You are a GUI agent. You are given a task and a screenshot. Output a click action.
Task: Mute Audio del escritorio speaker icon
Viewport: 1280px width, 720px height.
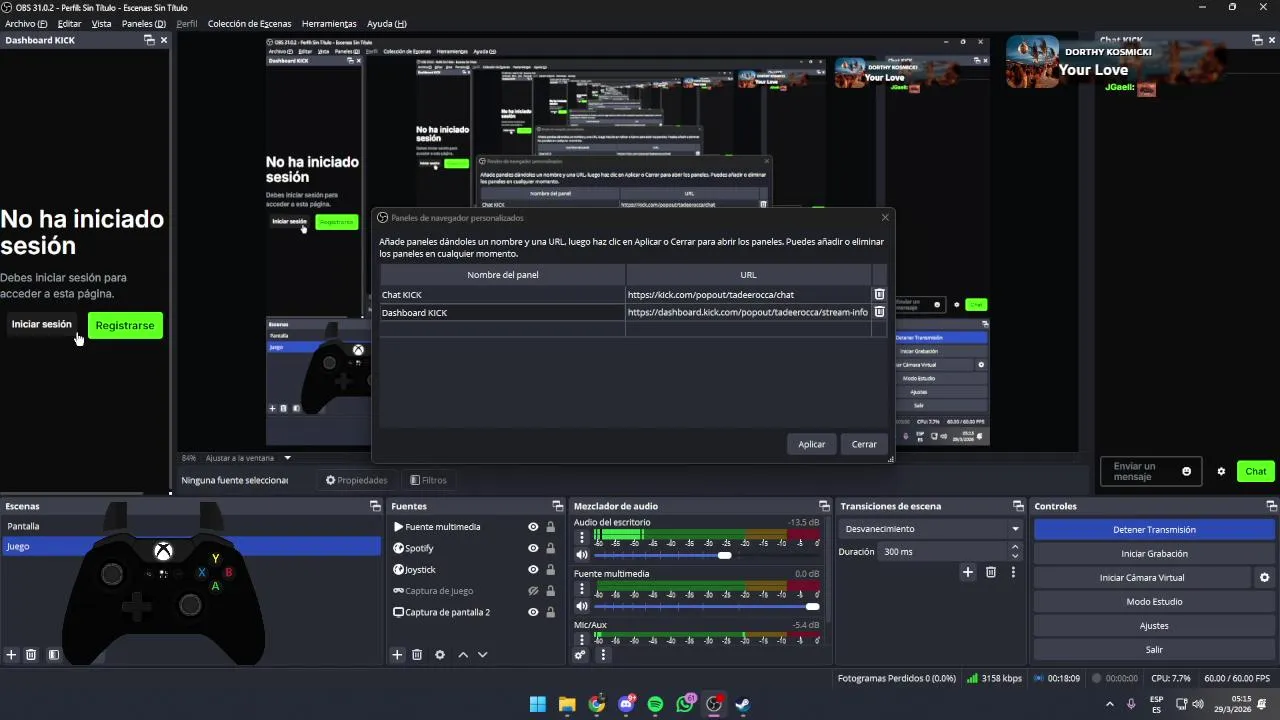click(x=581, y=555)
